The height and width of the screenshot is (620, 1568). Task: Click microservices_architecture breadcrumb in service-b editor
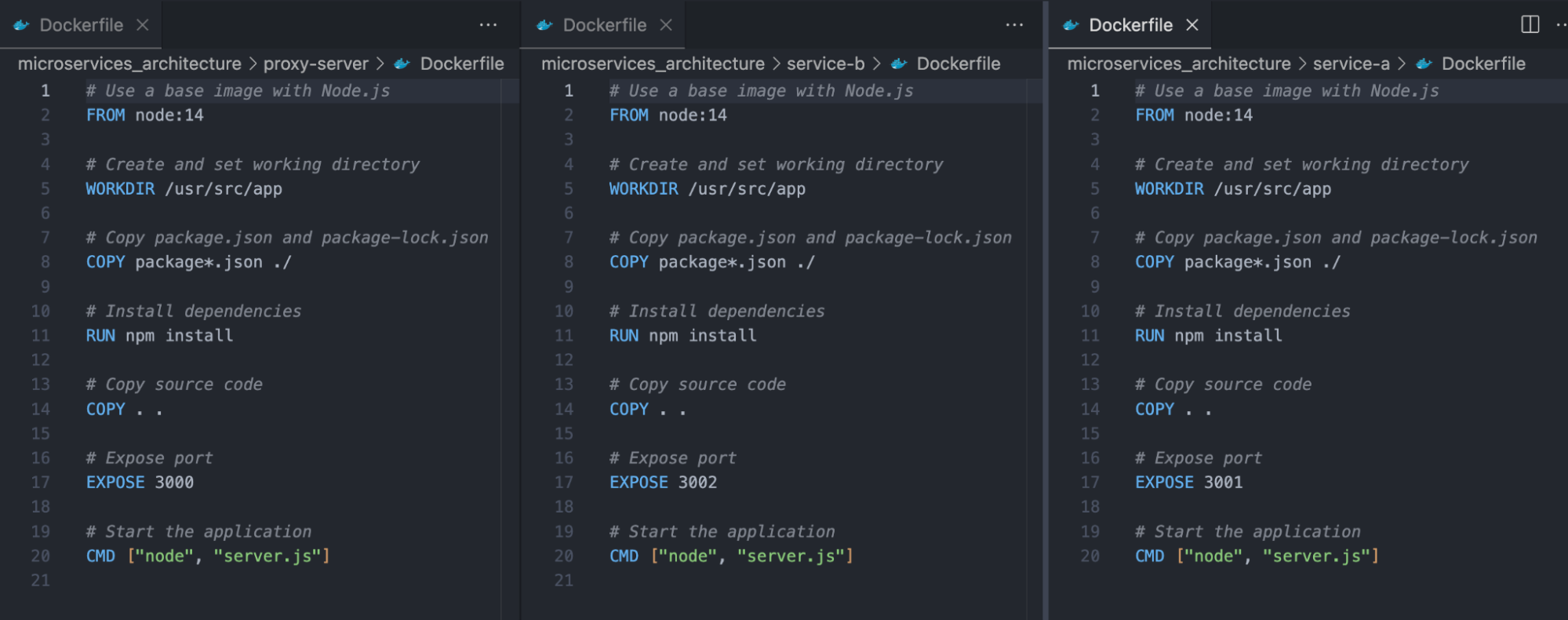(x=653, y=64)
